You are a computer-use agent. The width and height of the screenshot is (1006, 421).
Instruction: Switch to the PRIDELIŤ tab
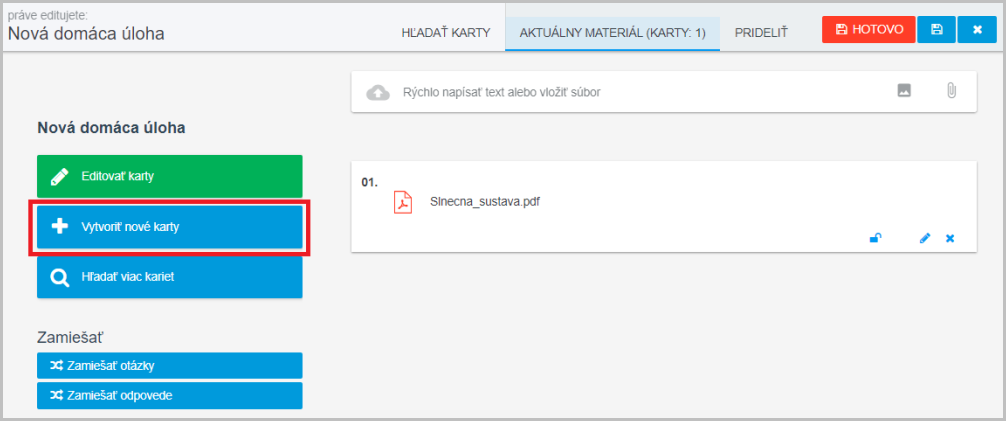761,33
